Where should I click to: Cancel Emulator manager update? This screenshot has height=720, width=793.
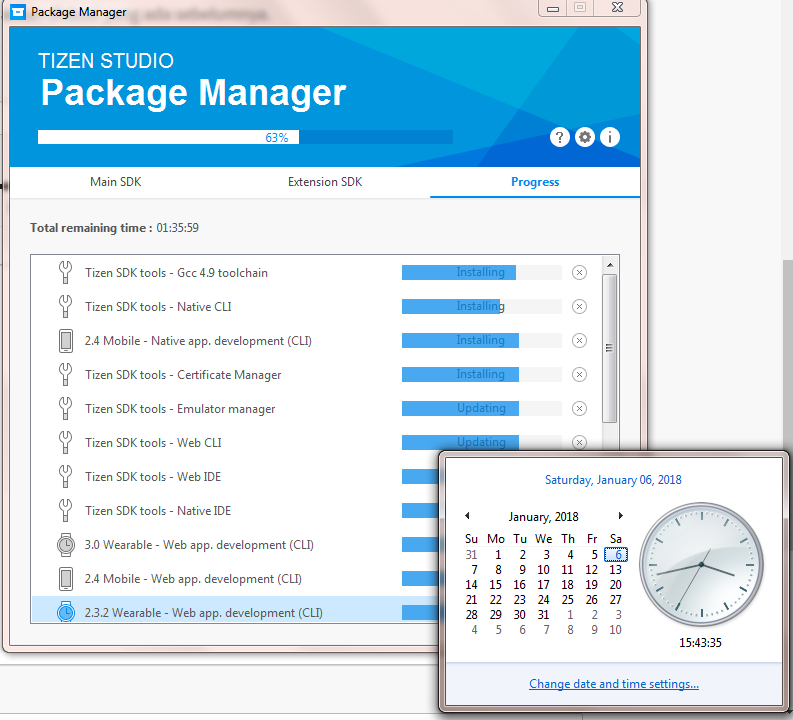pos(579,409)
